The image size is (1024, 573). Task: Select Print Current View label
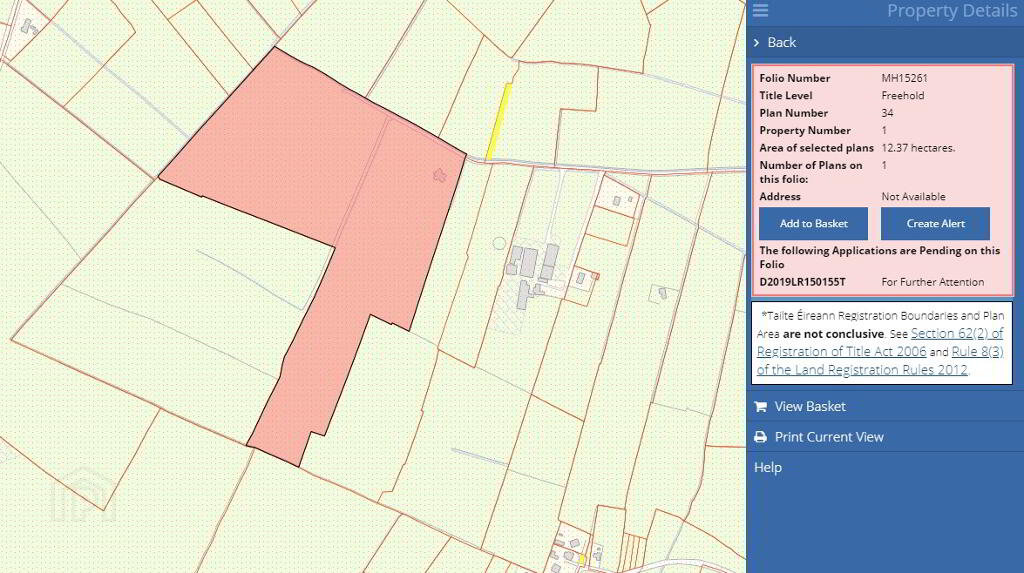pyautogui.click(x=829, y=437)
